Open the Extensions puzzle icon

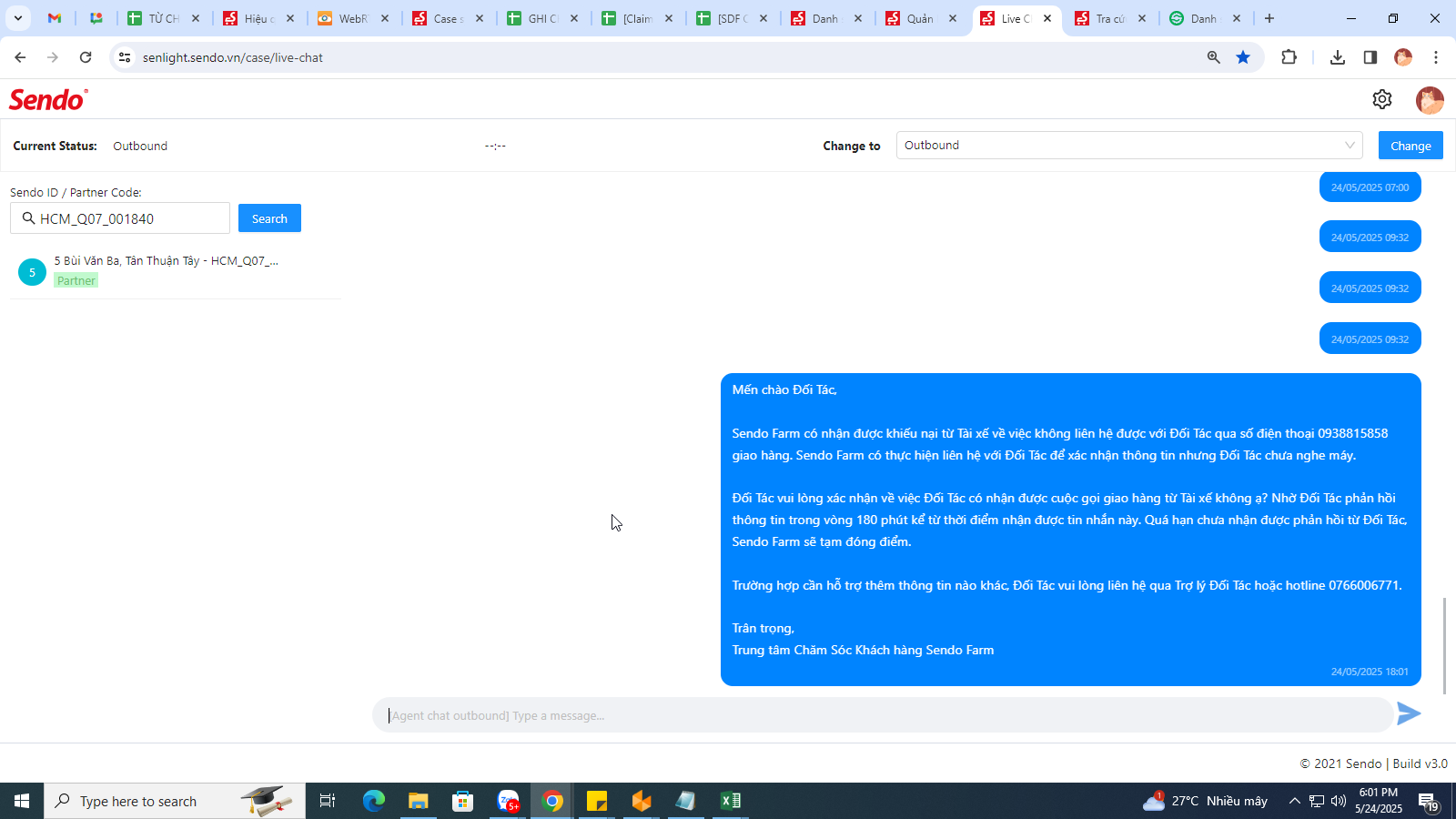(1289, 57)
